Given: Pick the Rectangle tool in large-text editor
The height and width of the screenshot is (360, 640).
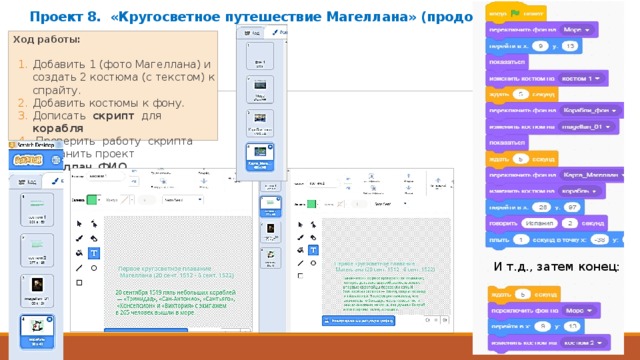Looking at the screenshot, I should tap(79, 282).
